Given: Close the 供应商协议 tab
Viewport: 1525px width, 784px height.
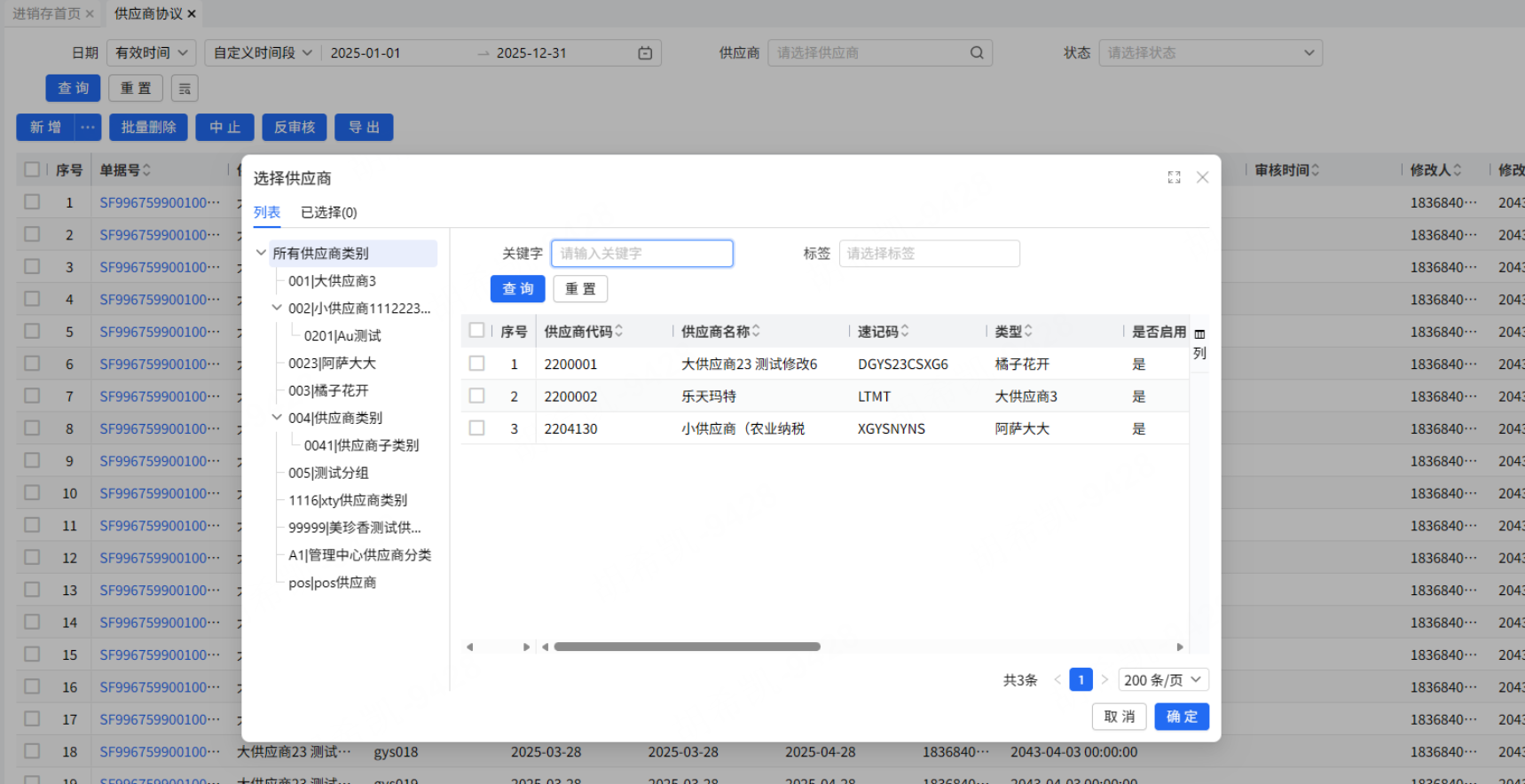Looking at the screenshot, I should pos(192,14).
